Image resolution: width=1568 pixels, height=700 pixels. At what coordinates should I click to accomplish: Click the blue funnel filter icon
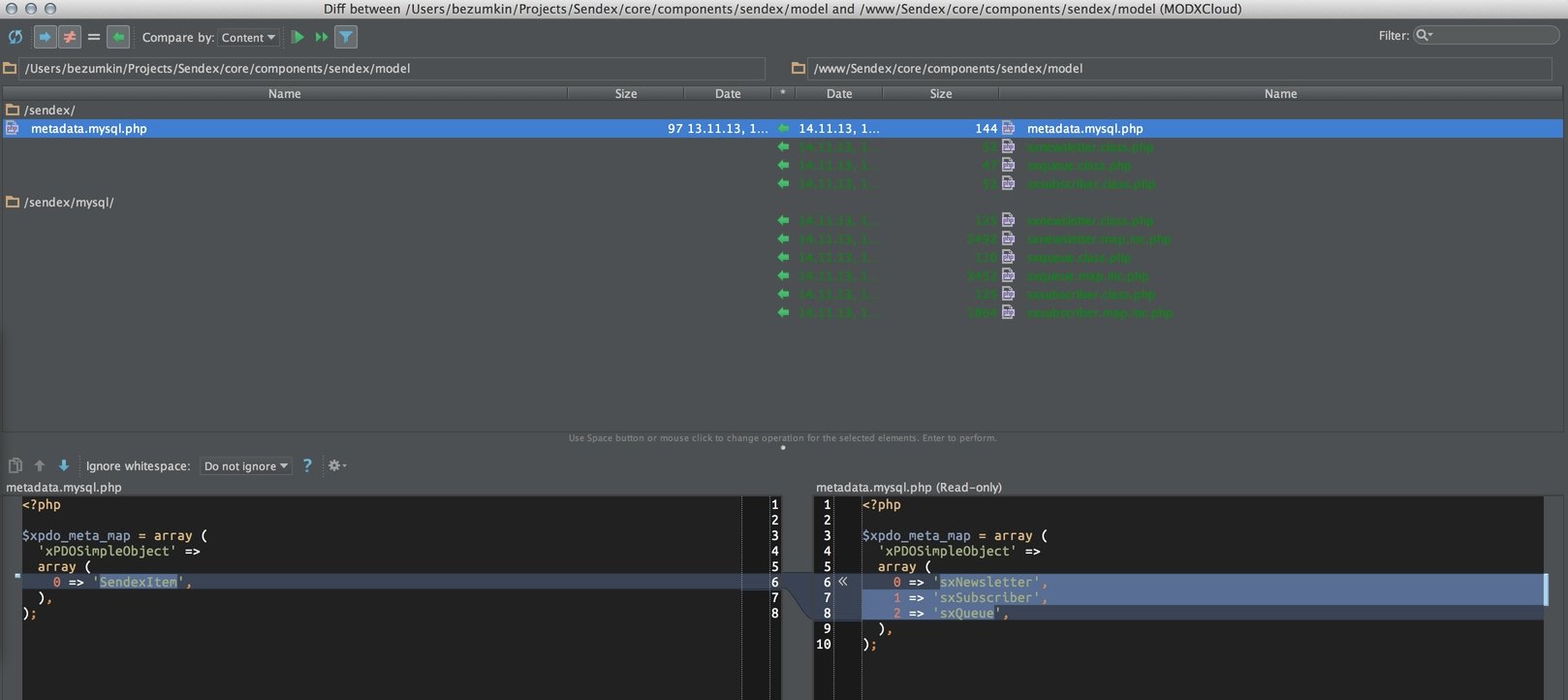pos(346,37)
